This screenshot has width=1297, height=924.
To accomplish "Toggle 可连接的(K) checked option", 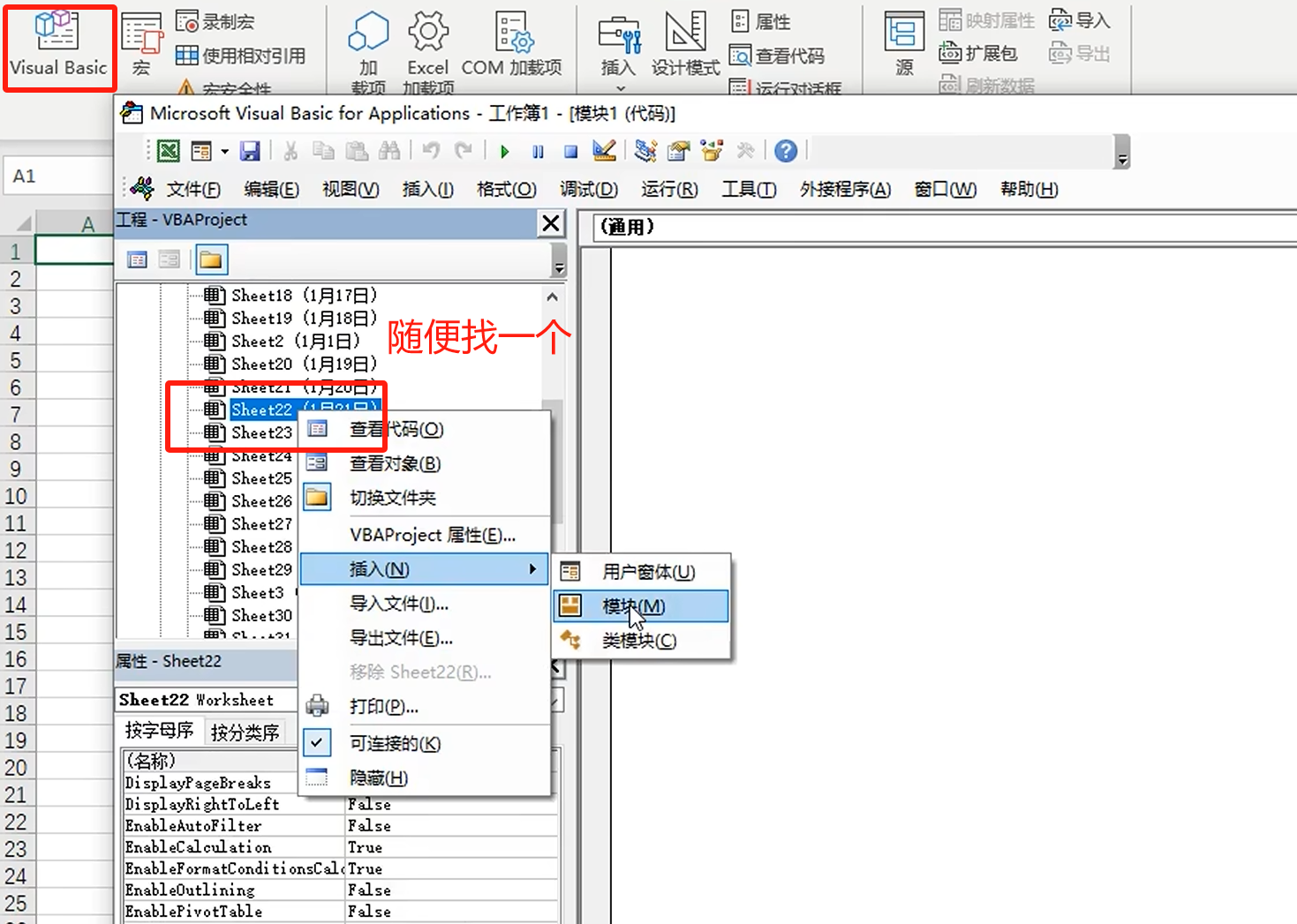I will tap(425, 744).
